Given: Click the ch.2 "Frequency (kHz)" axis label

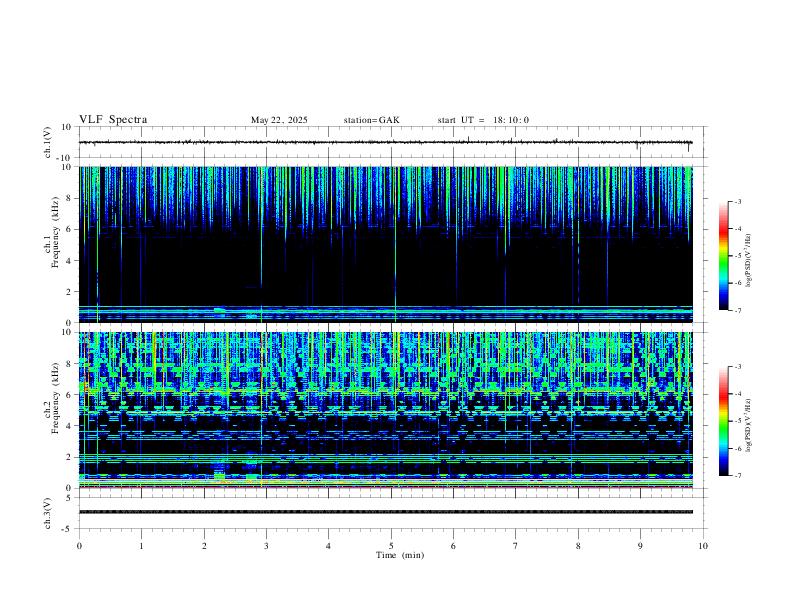Looking at the screenshot, I should coord(55,398).
